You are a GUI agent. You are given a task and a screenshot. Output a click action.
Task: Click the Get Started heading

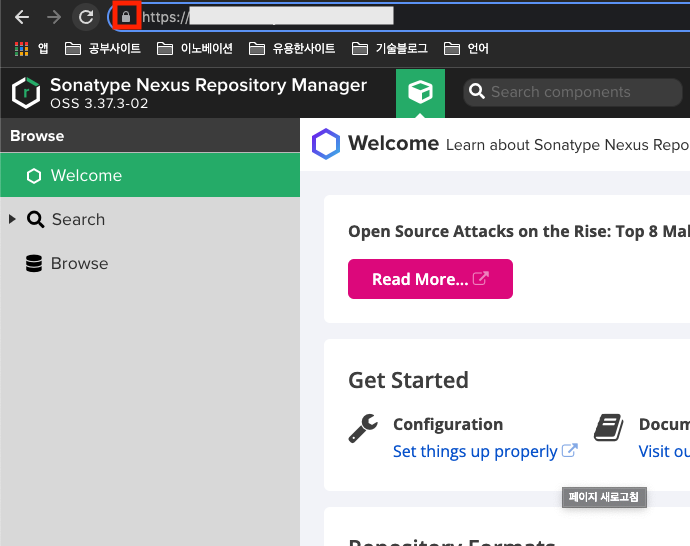click(x=408, y=380)
